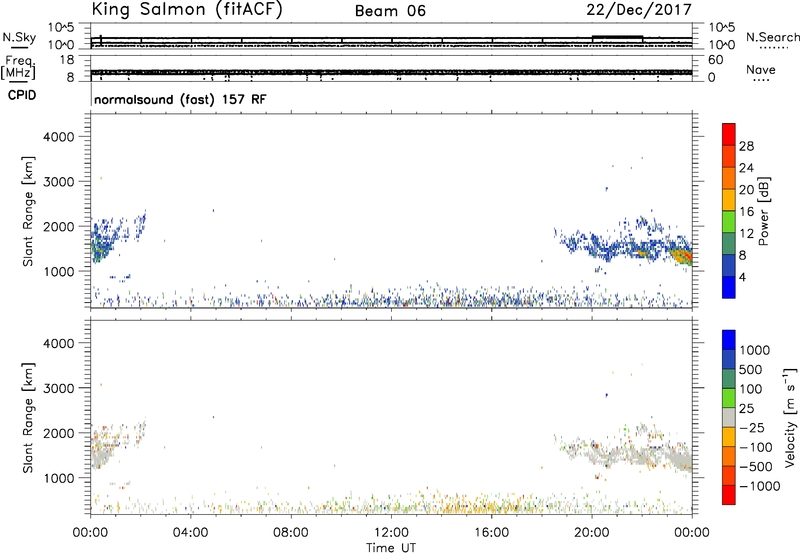
Task: Click the orange high-power echo patch in power panel
Action: pos(681,255)
